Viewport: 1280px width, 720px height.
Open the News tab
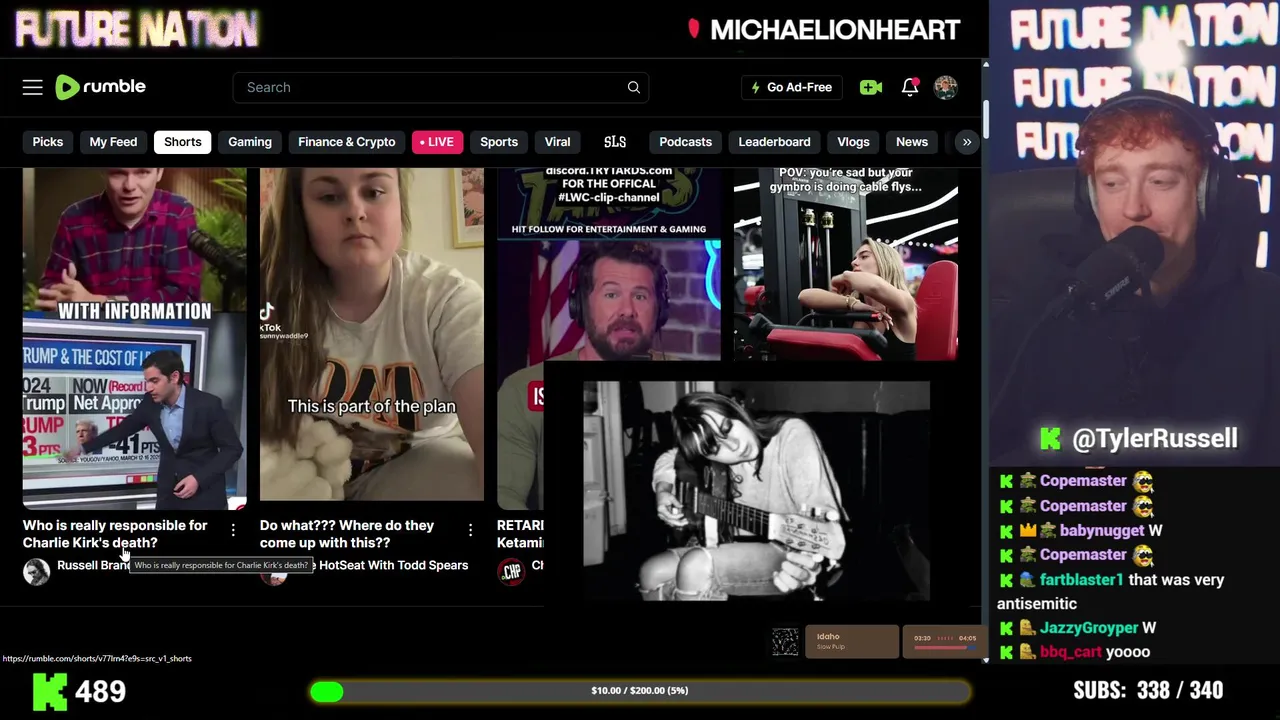click(912, 142)
